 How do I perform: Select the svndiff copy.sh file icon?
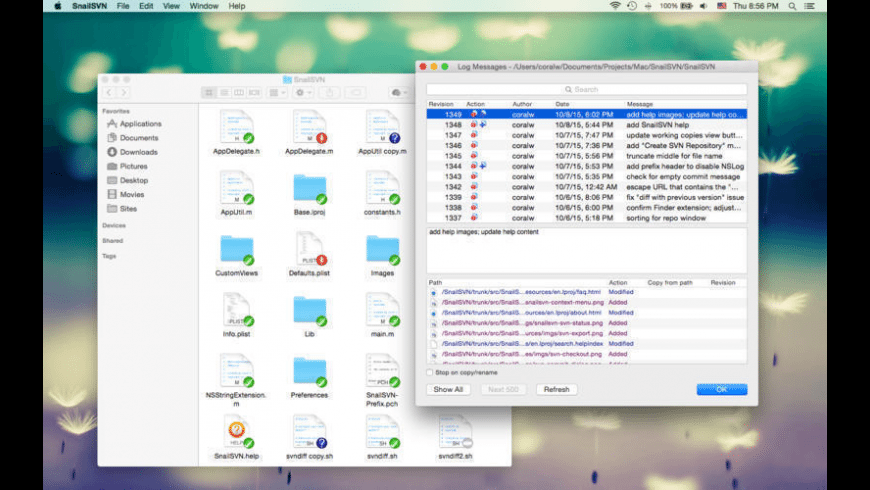308,431
